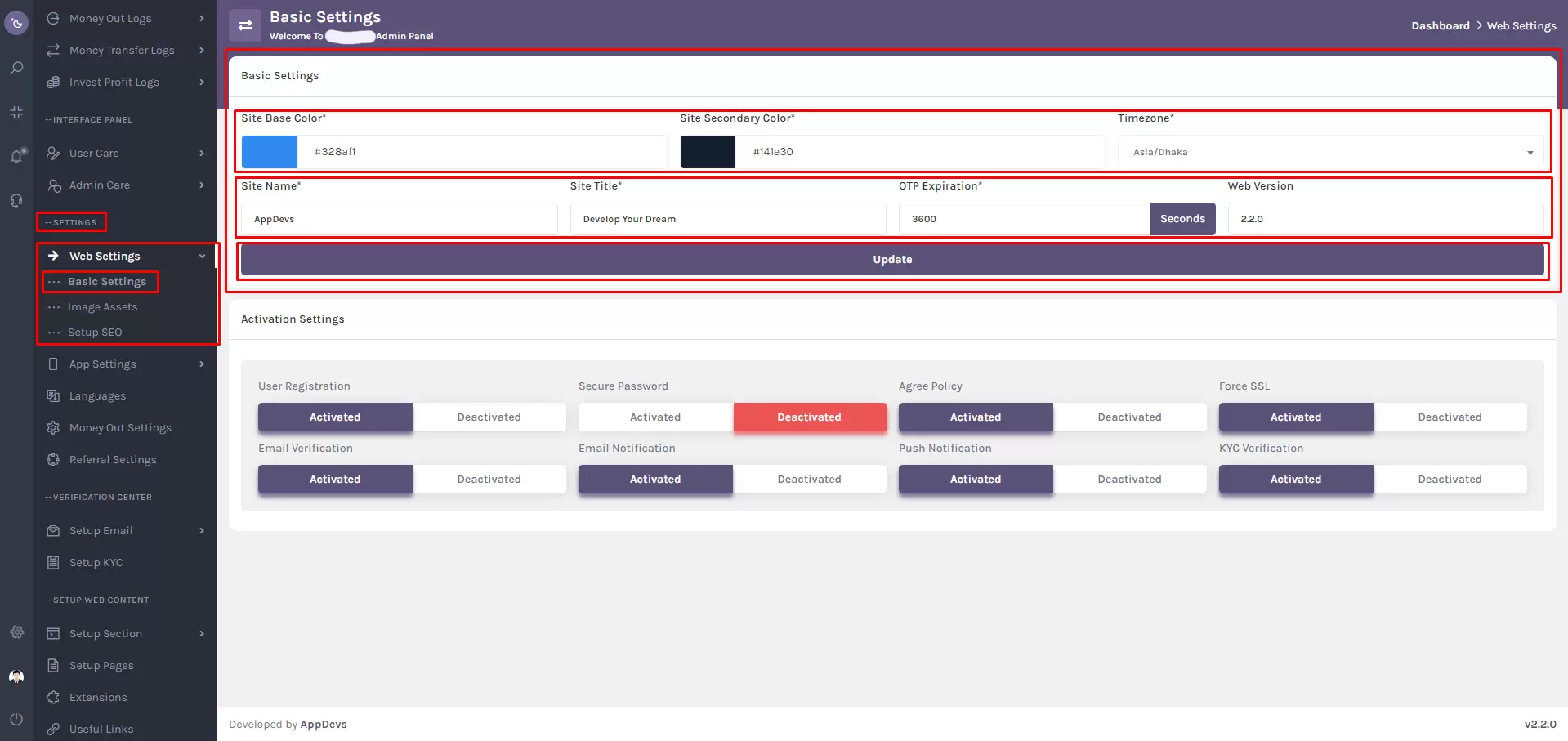The image size is (1568, 741).
Task: Pick the Site Base Color swatch
Action: click(x=270, y=152)
